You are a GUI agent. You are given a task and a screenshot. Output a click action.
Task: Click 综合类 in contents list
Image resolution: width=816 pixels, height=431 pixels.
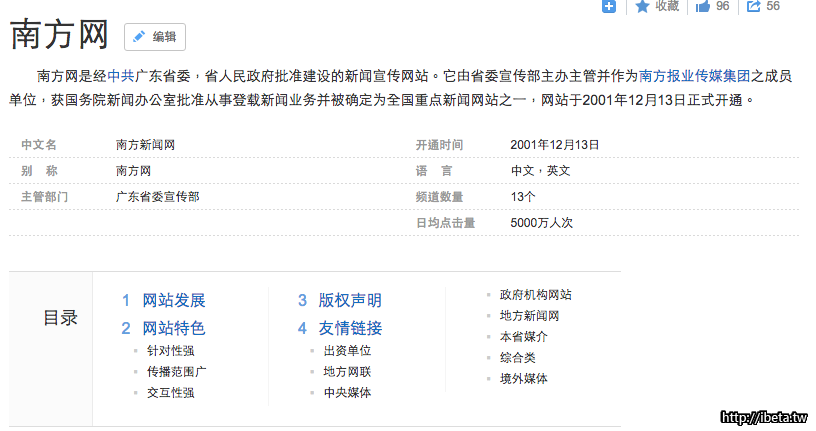click(517, 358)
